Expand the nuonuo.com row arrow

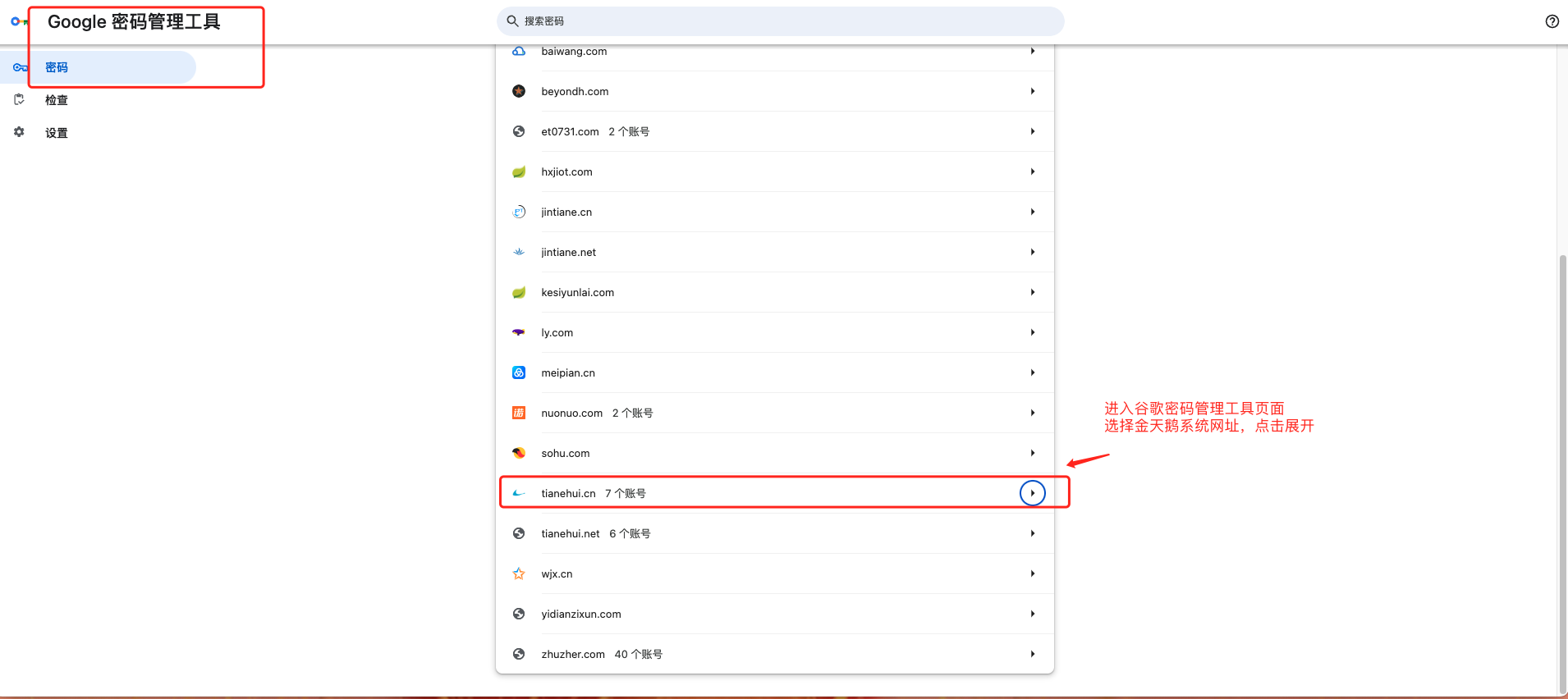point(1033,413)
